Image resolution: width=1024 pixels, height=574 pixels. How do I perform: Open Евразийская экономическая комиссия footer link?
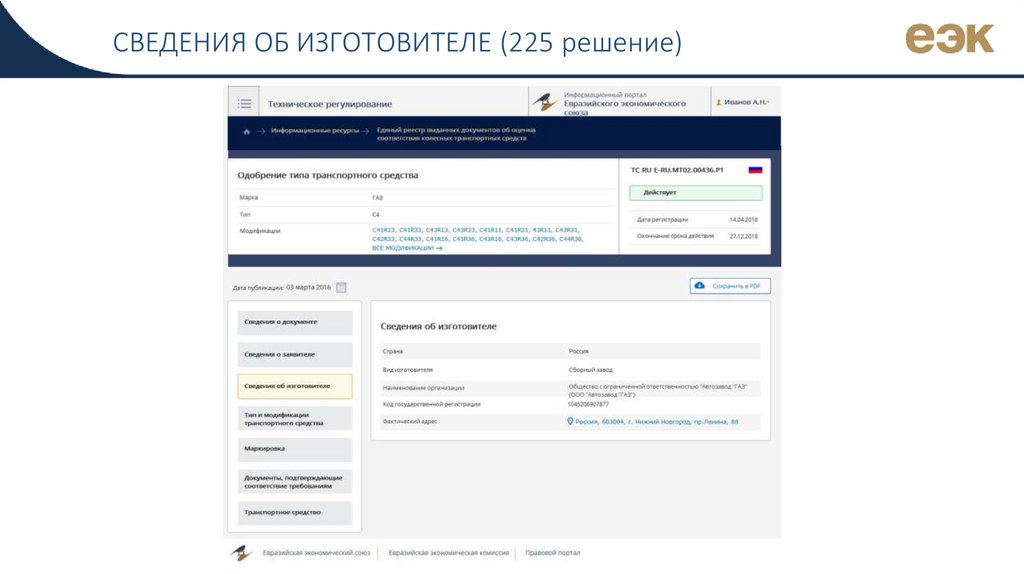click(x=448, y=553)
